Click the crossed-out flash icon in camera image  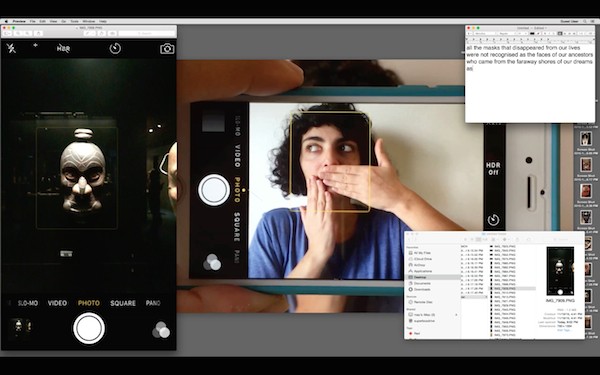(11, 48)
